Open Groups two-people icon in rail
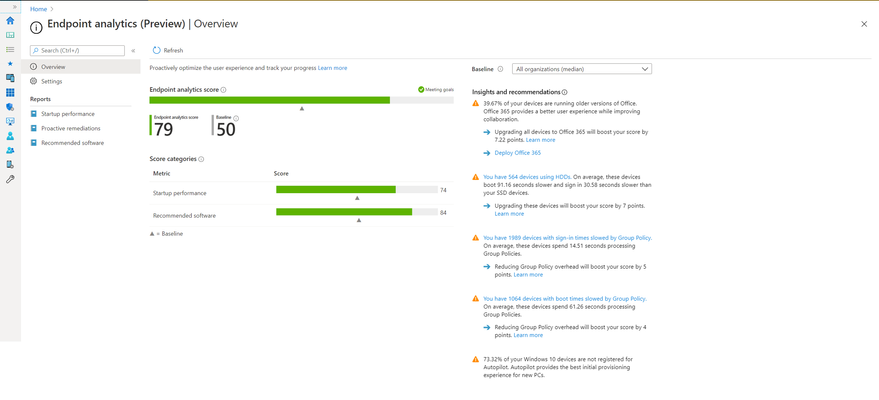The height and width of the screenshot is (400, 879). [10, 150]
